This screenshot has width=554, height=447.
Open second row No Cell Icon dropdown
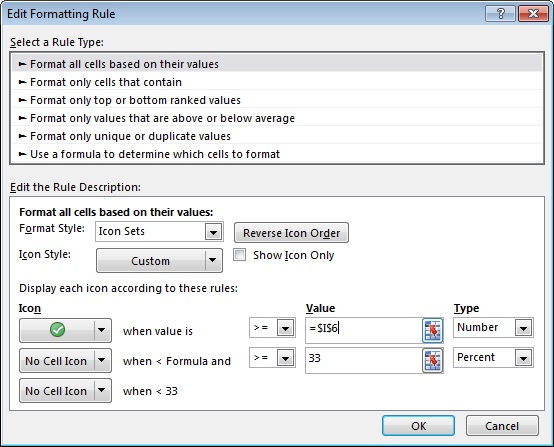65,360
